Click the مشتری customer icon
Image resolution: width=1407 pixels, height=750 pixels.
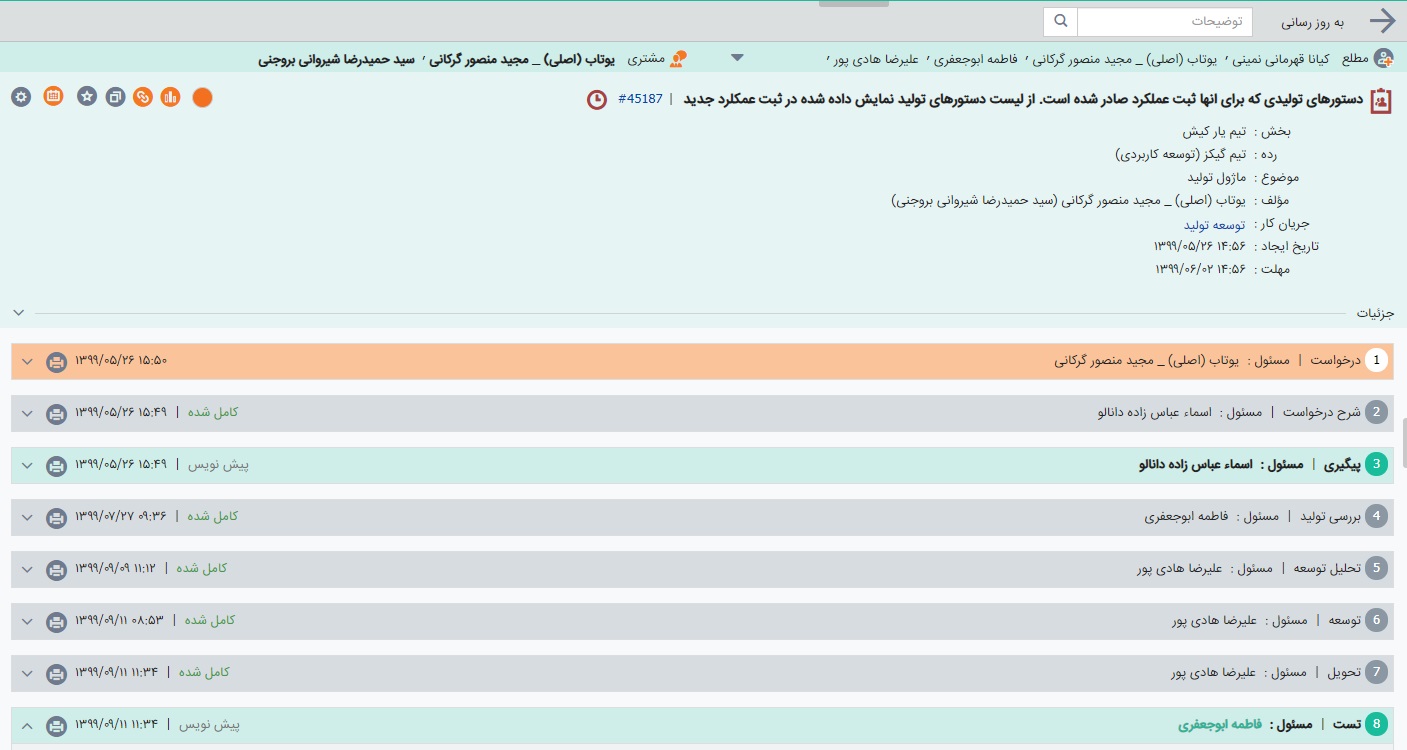click(x=678, y=59)
